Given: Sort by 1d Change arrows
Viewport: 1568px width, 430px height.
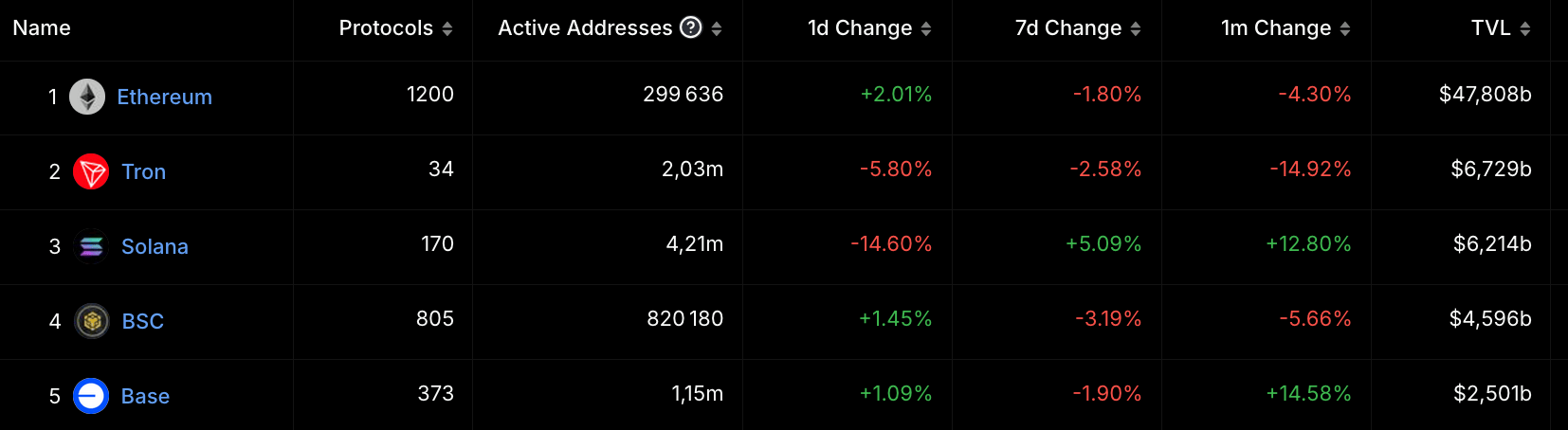Looking at the screenshot, I should (x=926, y=29).
